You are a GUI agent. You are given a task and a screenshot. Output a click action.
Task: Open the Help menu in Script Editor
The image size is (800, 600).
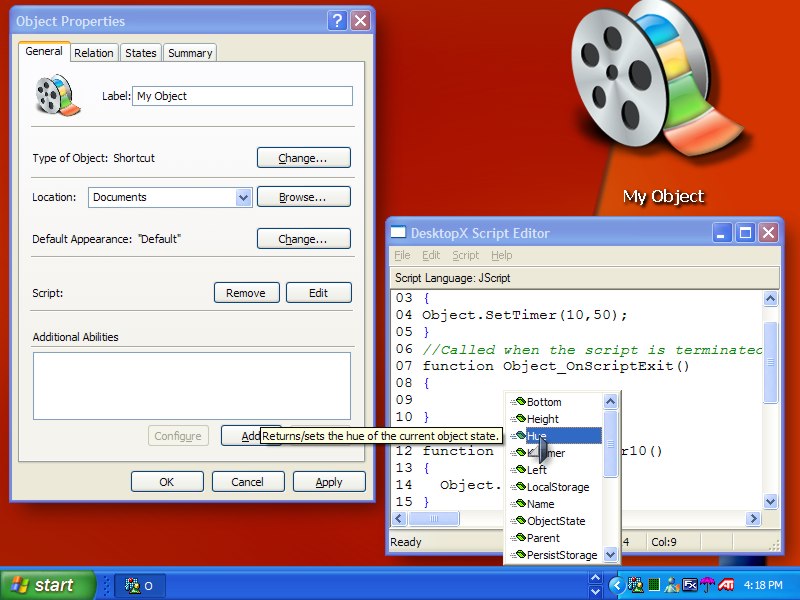502,255
